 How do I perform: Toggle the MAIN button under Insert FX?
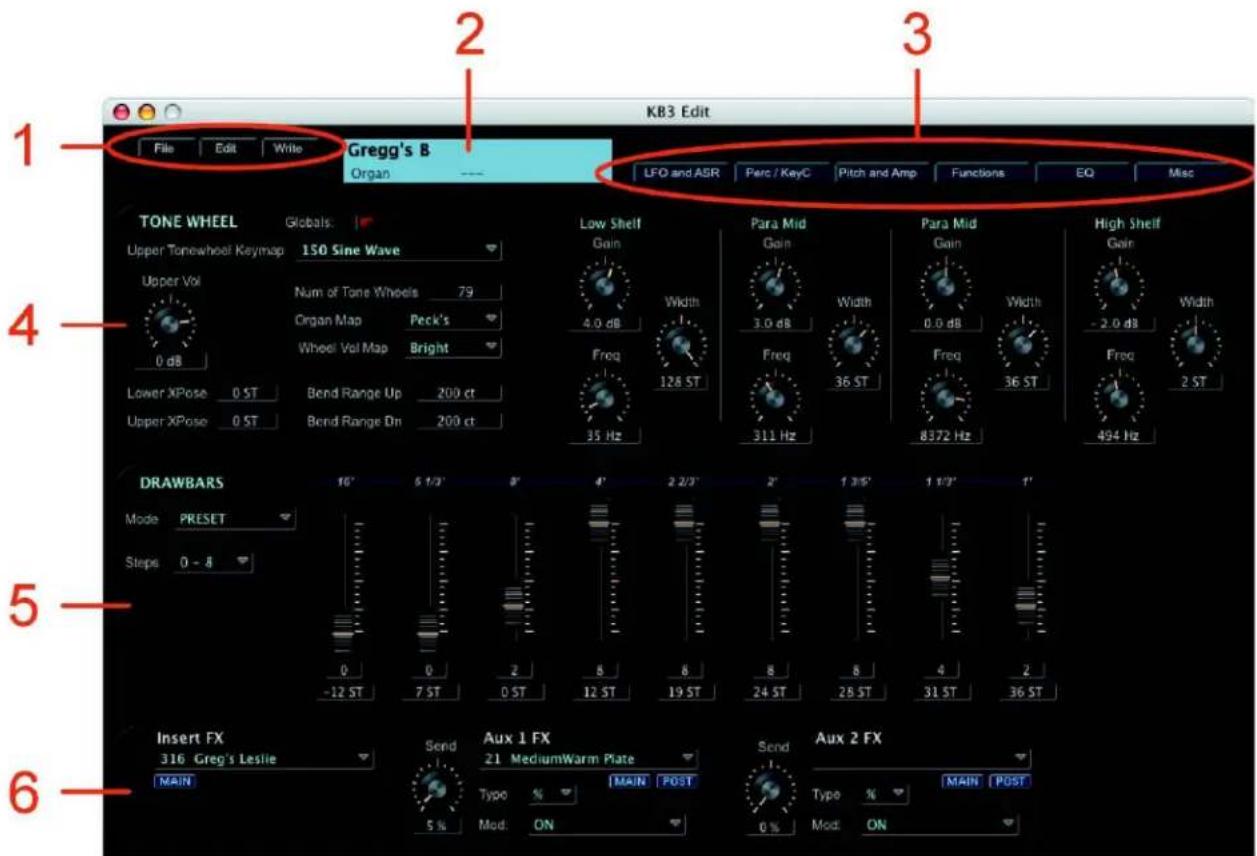point(175,781)
